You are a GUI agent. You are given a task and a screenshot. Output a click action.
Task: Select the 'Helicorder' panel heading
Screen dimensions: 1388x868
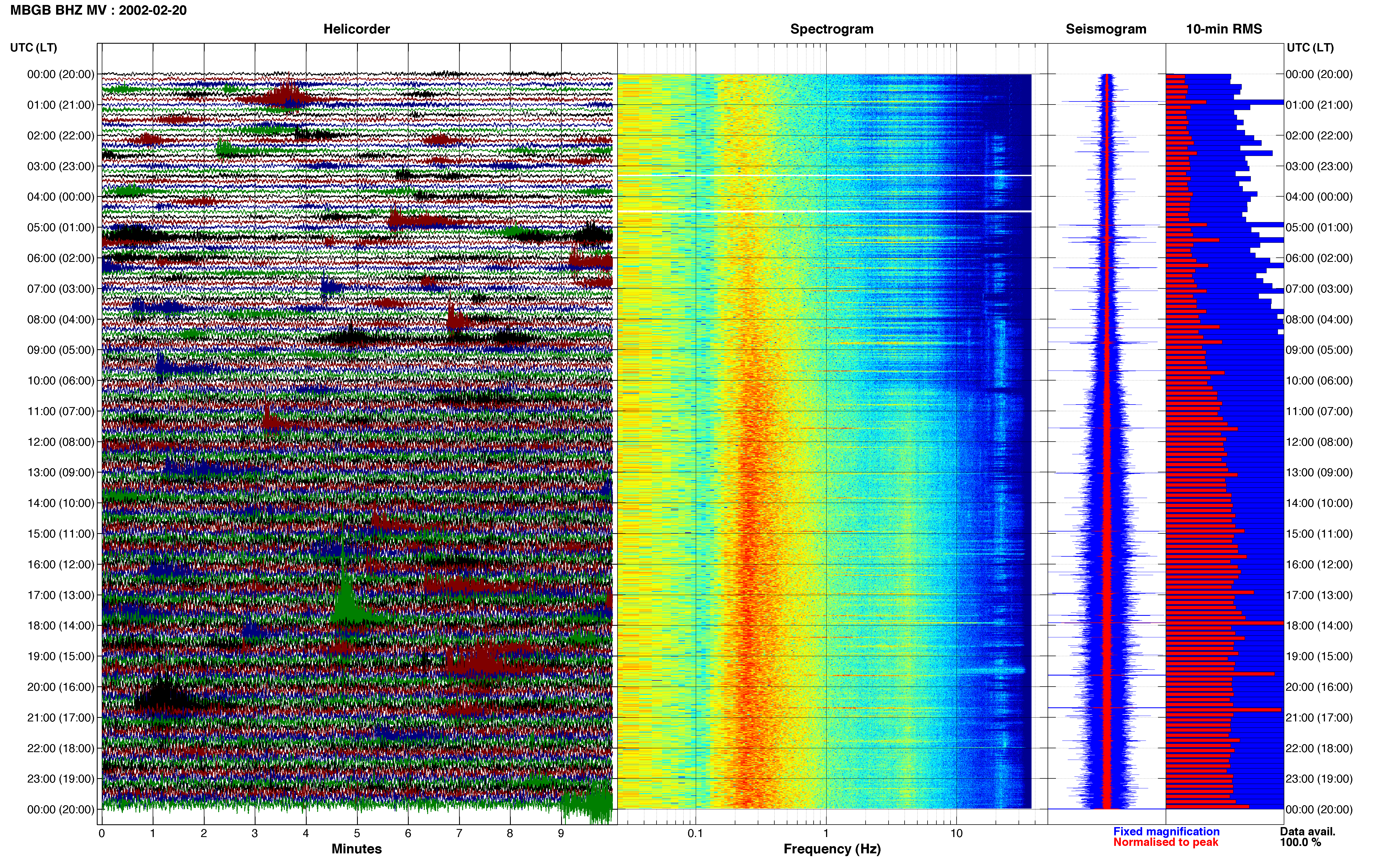(356, 29)
